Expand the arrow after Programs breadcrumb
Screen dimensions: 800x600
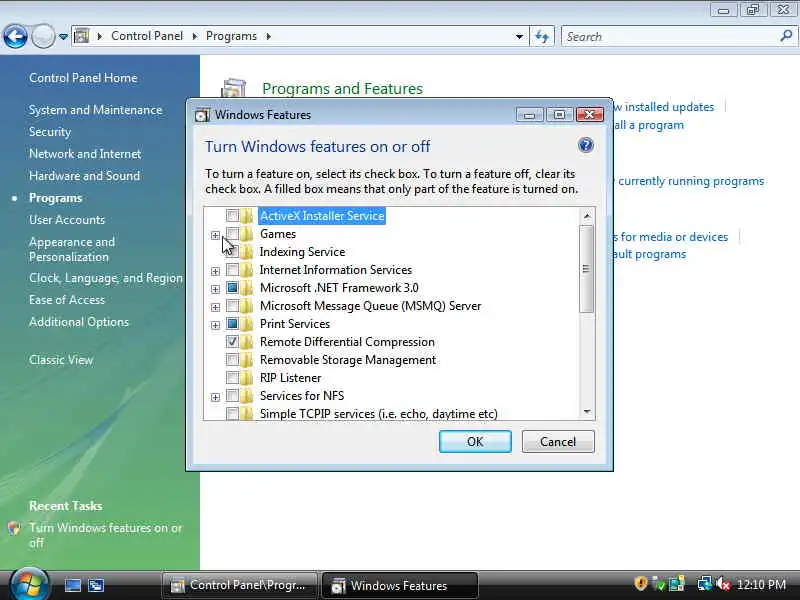pos(268,36)
